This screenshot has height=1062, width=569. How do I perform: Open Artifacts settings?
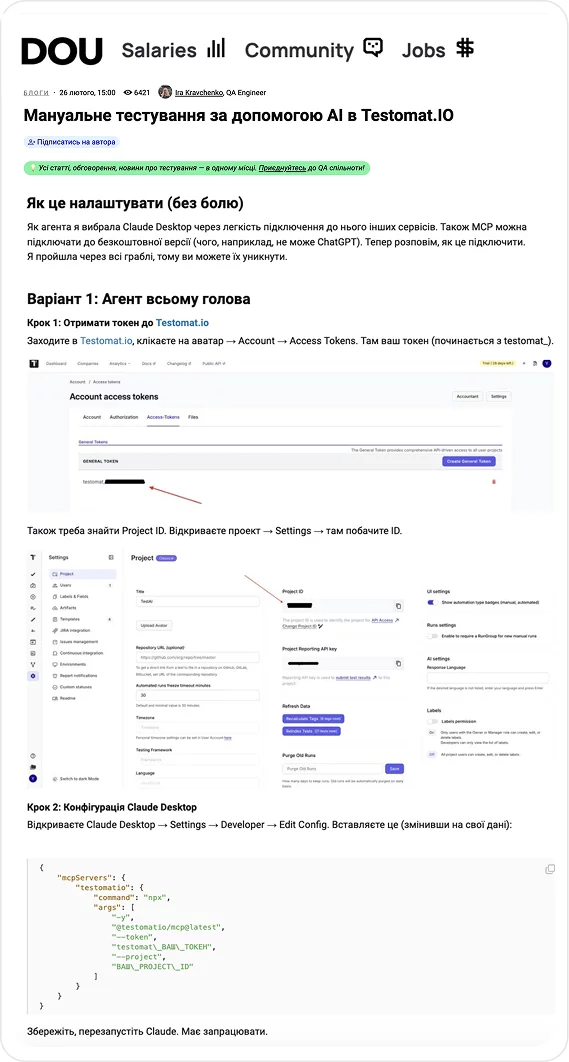point(83,608)
